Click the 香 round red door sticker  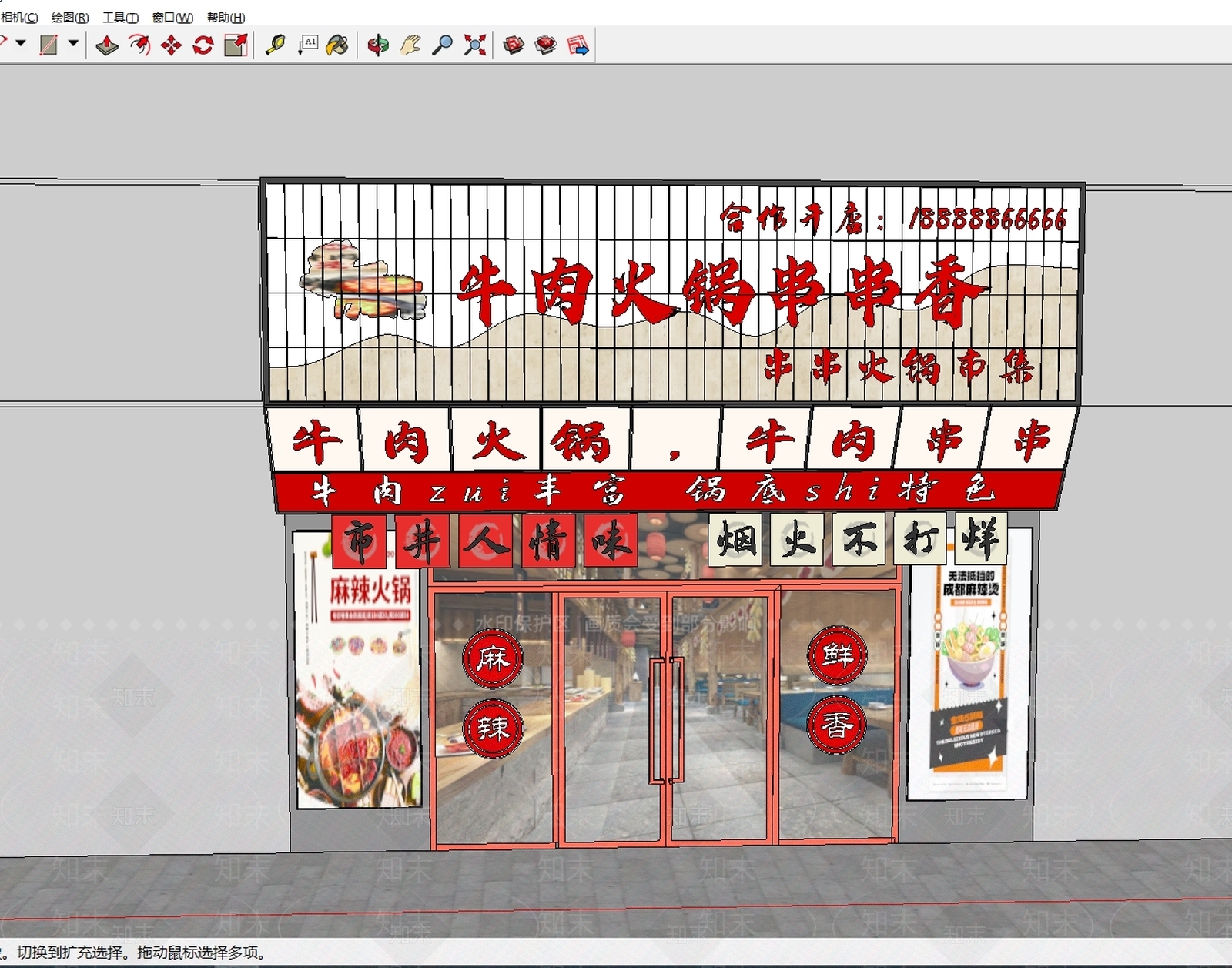point(837,725)
